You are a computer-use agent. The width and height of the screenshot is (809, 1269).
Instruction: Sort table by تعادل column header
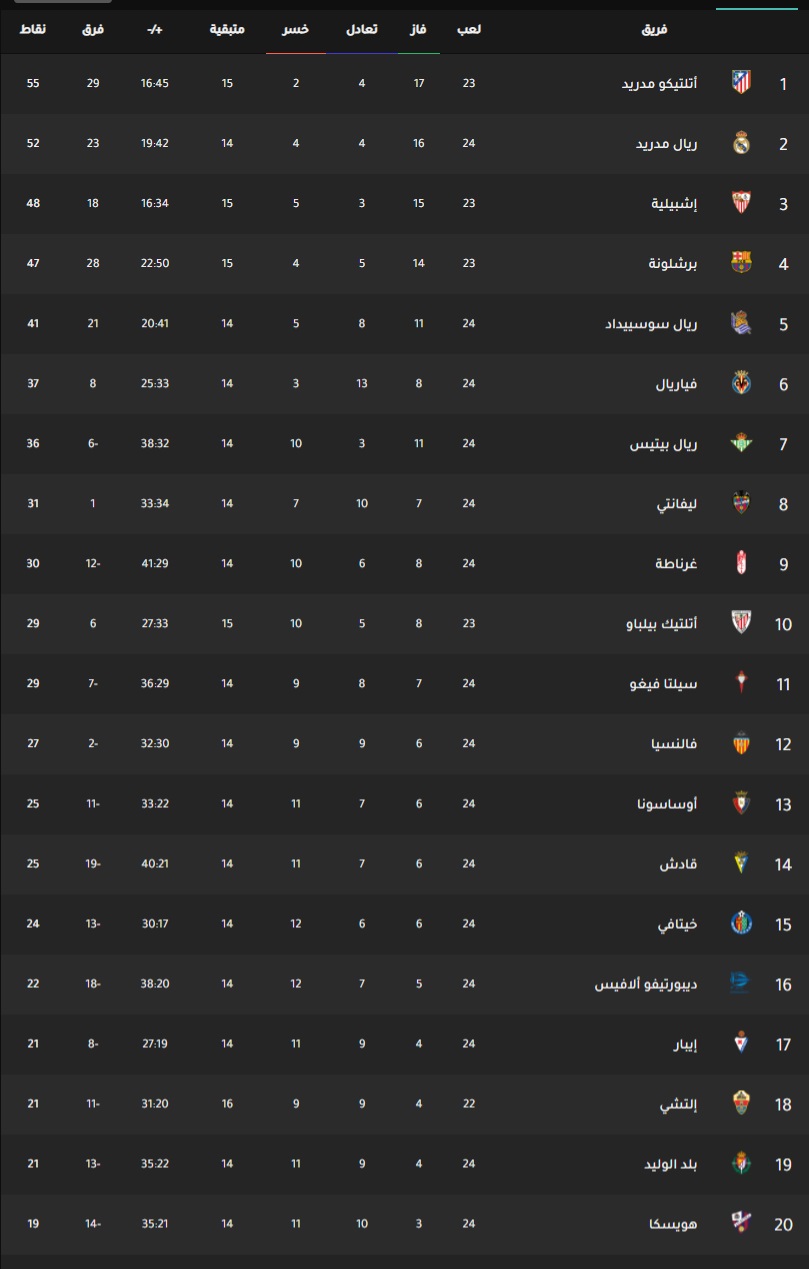(361, 29)
